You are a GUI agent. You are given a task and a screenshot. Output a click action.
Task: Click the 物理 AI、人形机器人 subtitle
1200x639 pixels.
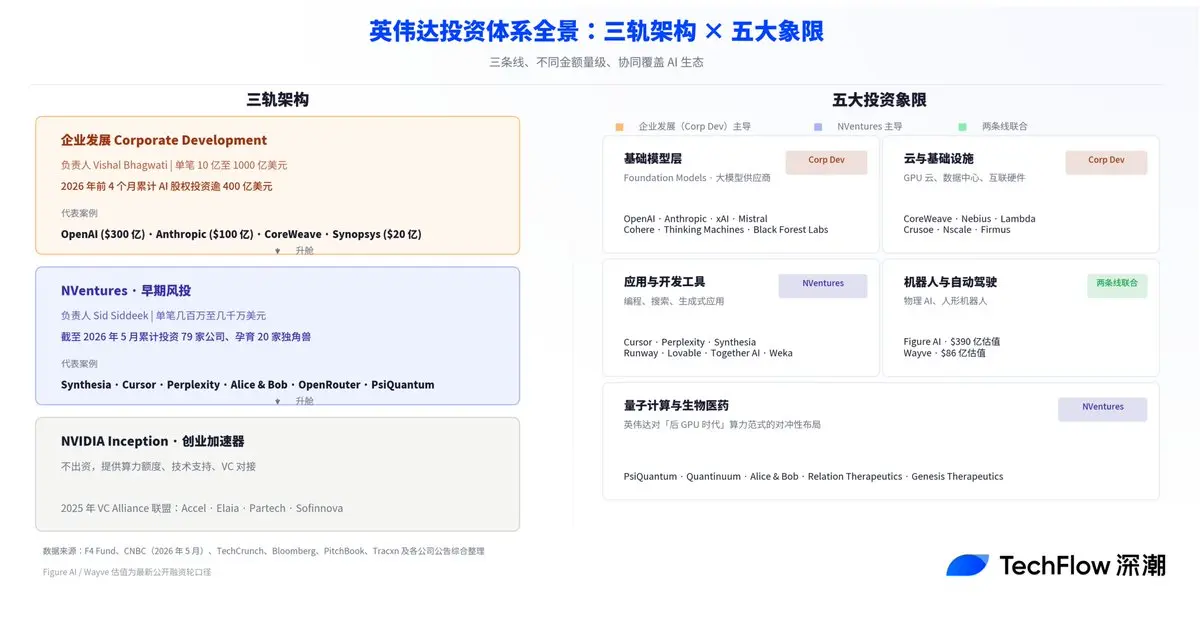click(x=945, y=301)
